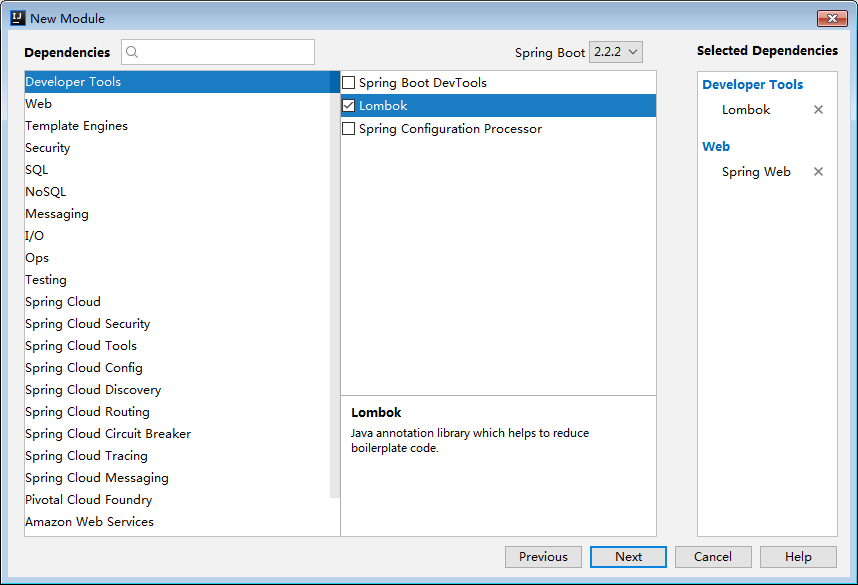858x585 pixels.
Task: Click the IntelliJ icon in the title bar
Action: [x=18, y=18]
